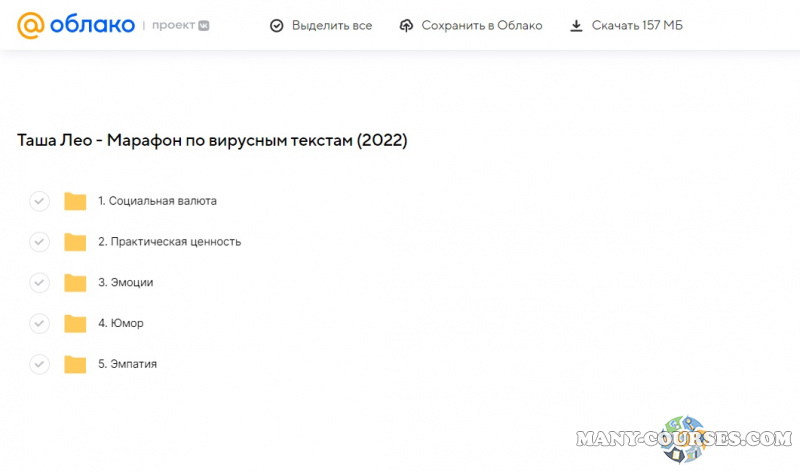Open folder icon for Практическая ценность
Image resolution: width=800 pixels, height=472 pixels.
[75, 242]
